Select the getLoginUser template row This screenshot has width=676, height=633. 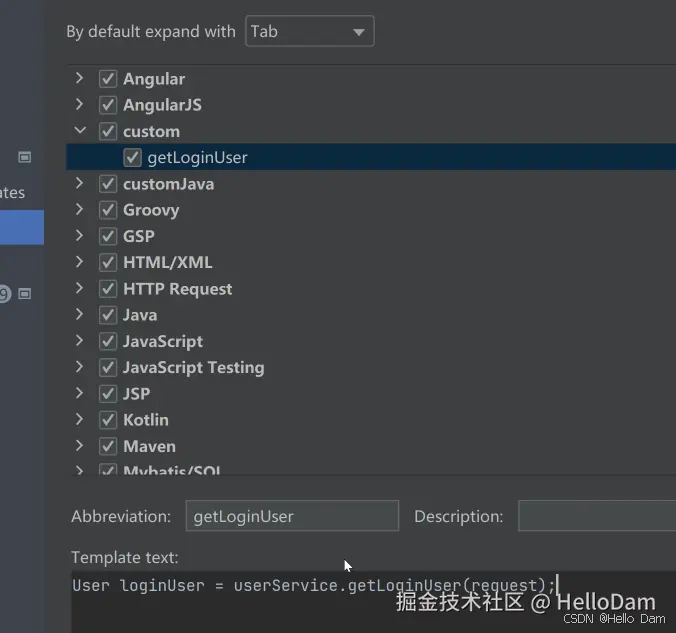click(371, 157)
